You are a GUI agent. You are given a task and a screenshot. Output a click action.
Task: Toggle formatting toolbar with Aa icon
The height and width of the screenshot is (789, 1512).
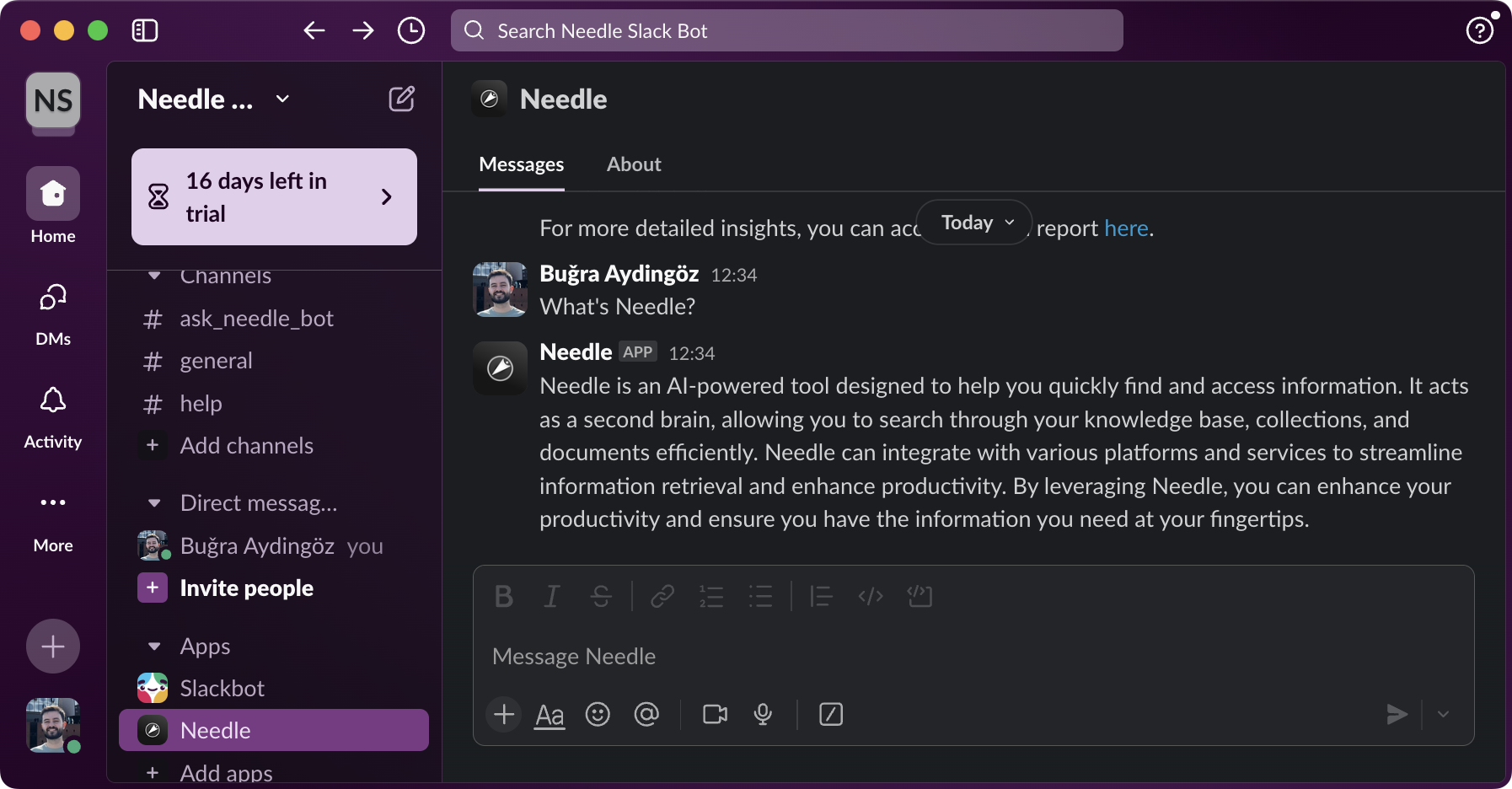(550, 715)
